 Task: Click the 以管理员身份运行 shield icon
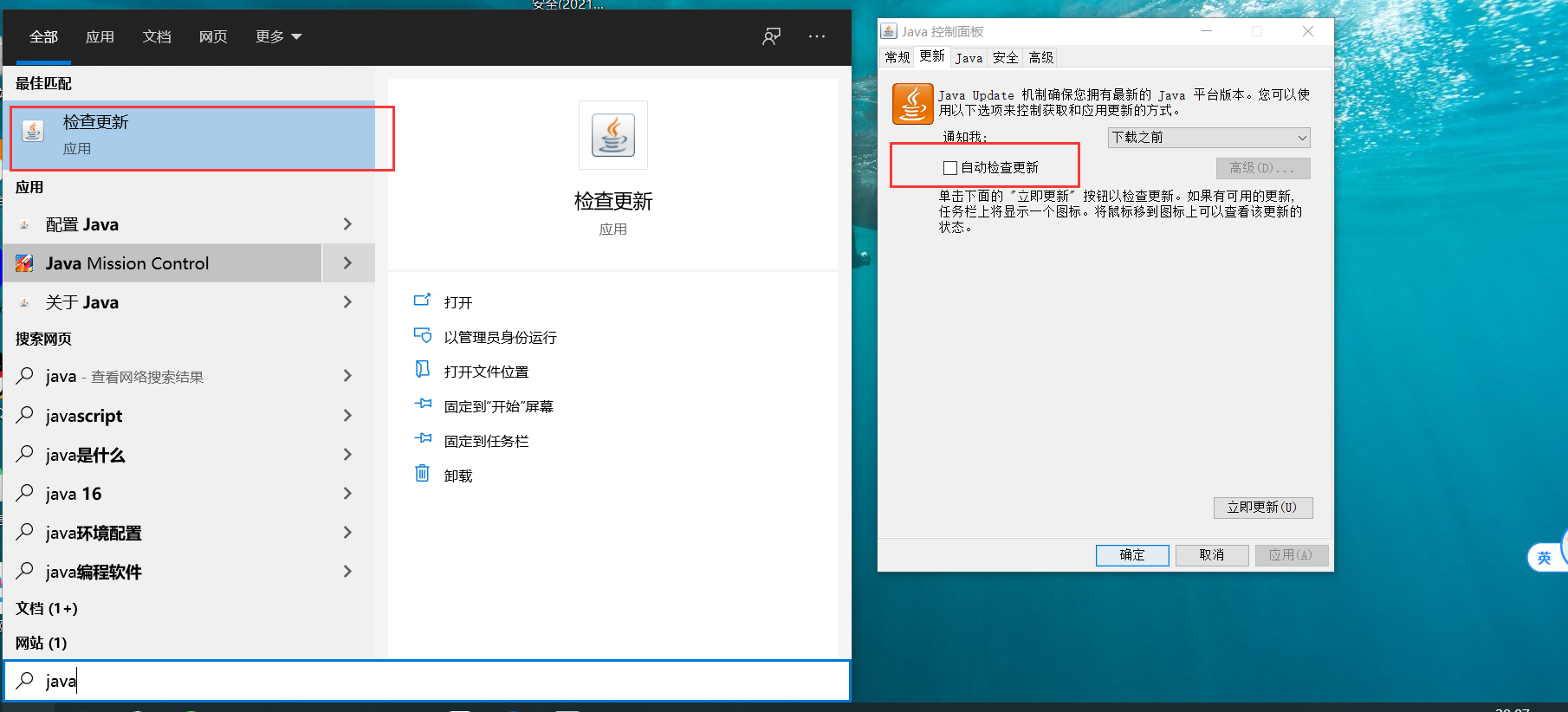(423, 335)
